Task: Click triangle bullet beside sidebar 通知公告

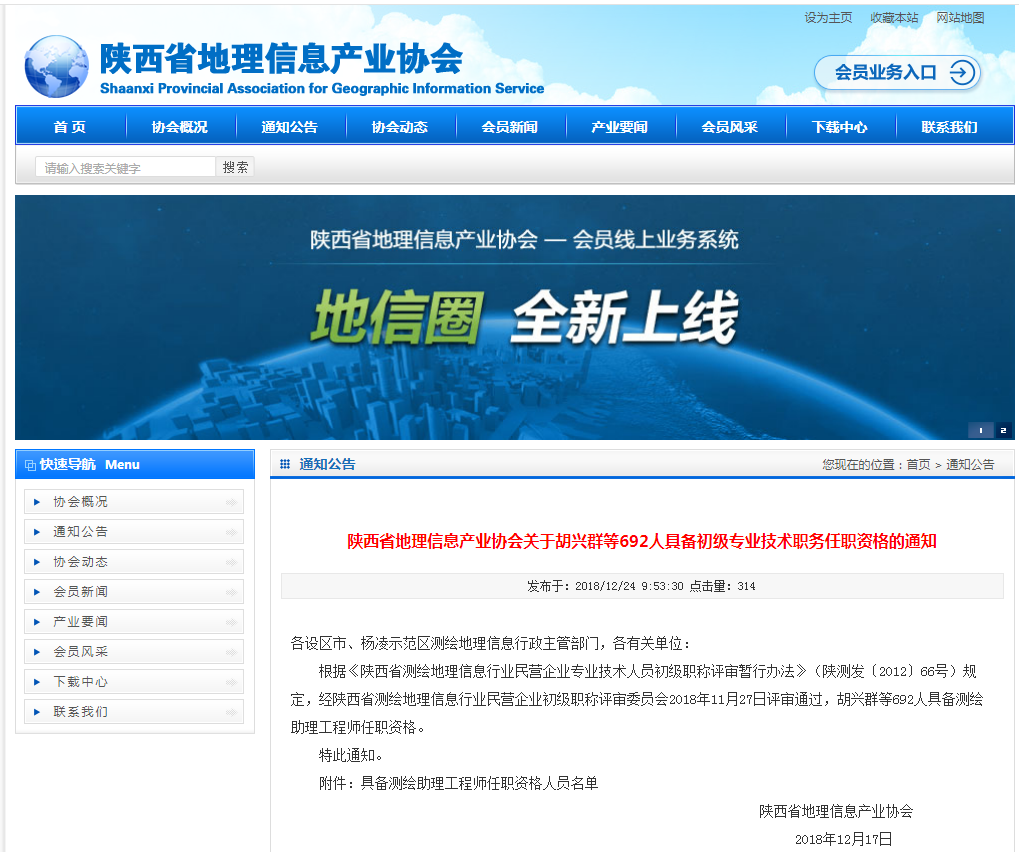Action: click(37, 532)
